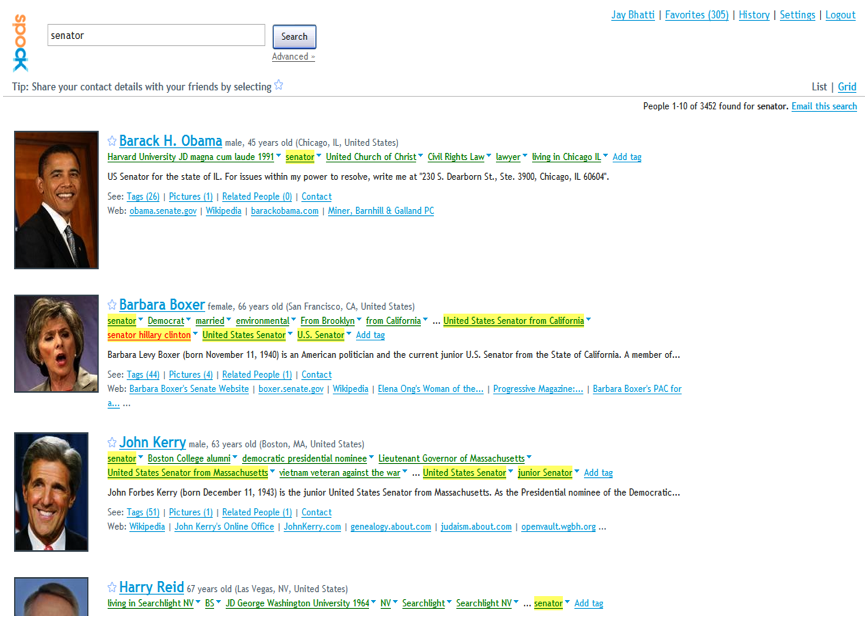Open Kerry's Contact link
Screen dimensions: 865x634
pyautogui.click(x=316, y=513)
